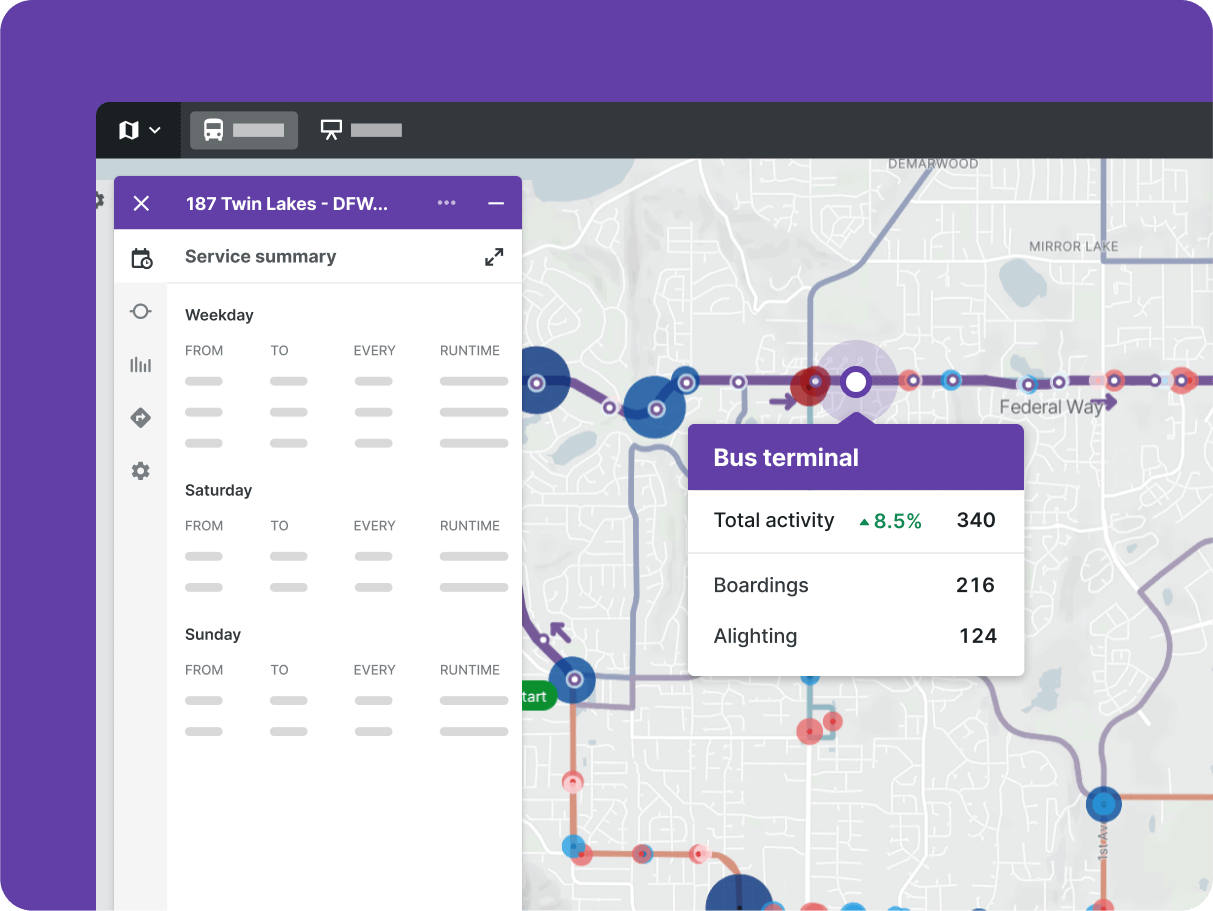Select the bus tab in top toolbar

coord(243,130)
